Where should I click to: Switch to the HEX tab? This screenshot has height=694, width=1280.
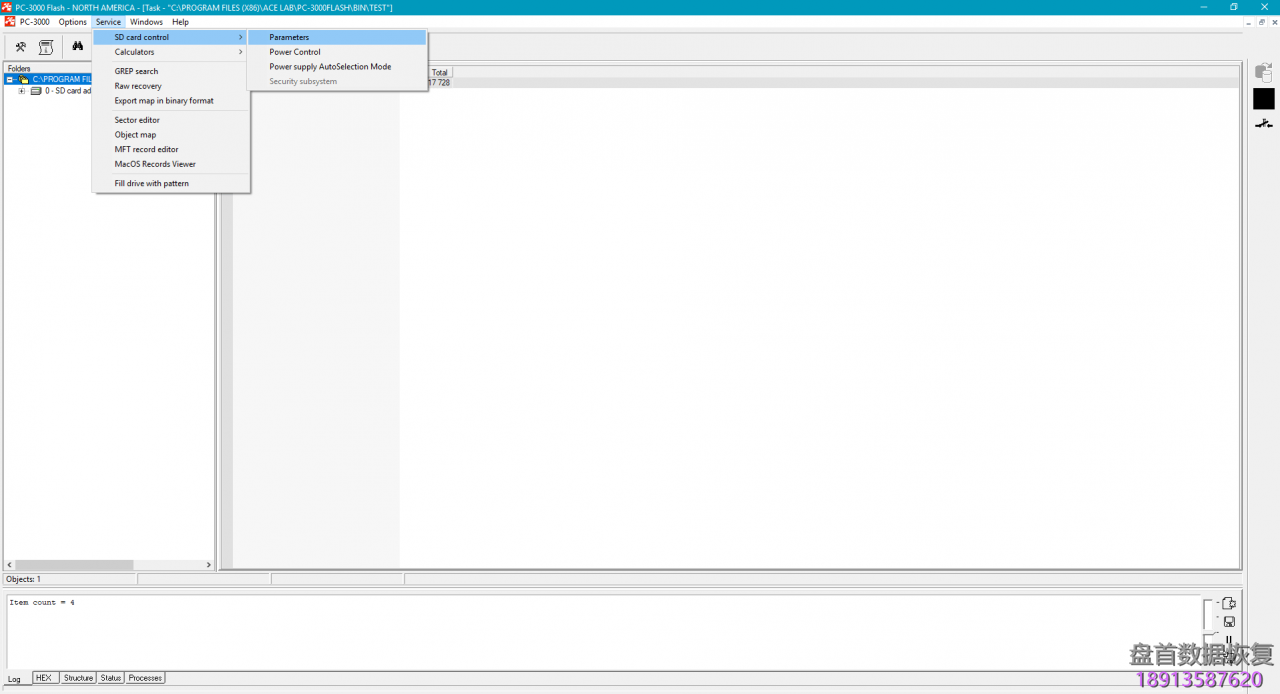coord(43,678)
